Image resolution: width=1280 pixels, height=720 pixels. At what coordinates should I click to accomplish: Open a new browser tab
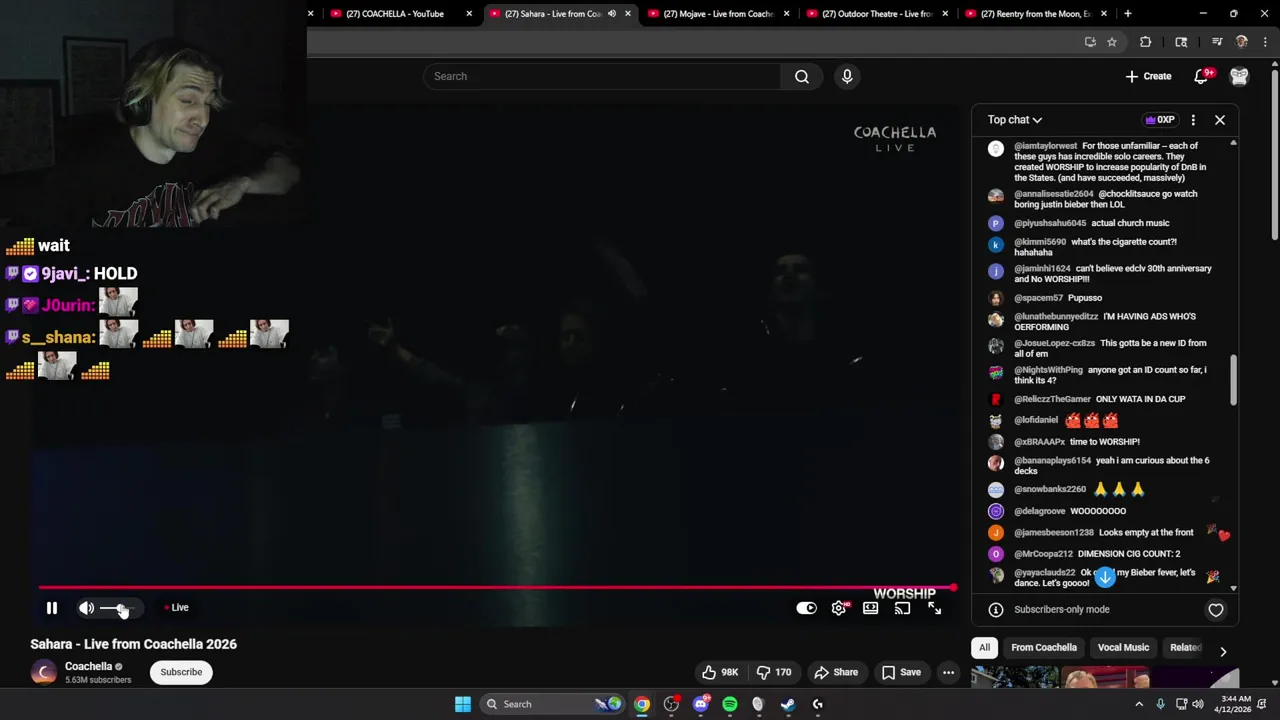tap(1128, 14)
